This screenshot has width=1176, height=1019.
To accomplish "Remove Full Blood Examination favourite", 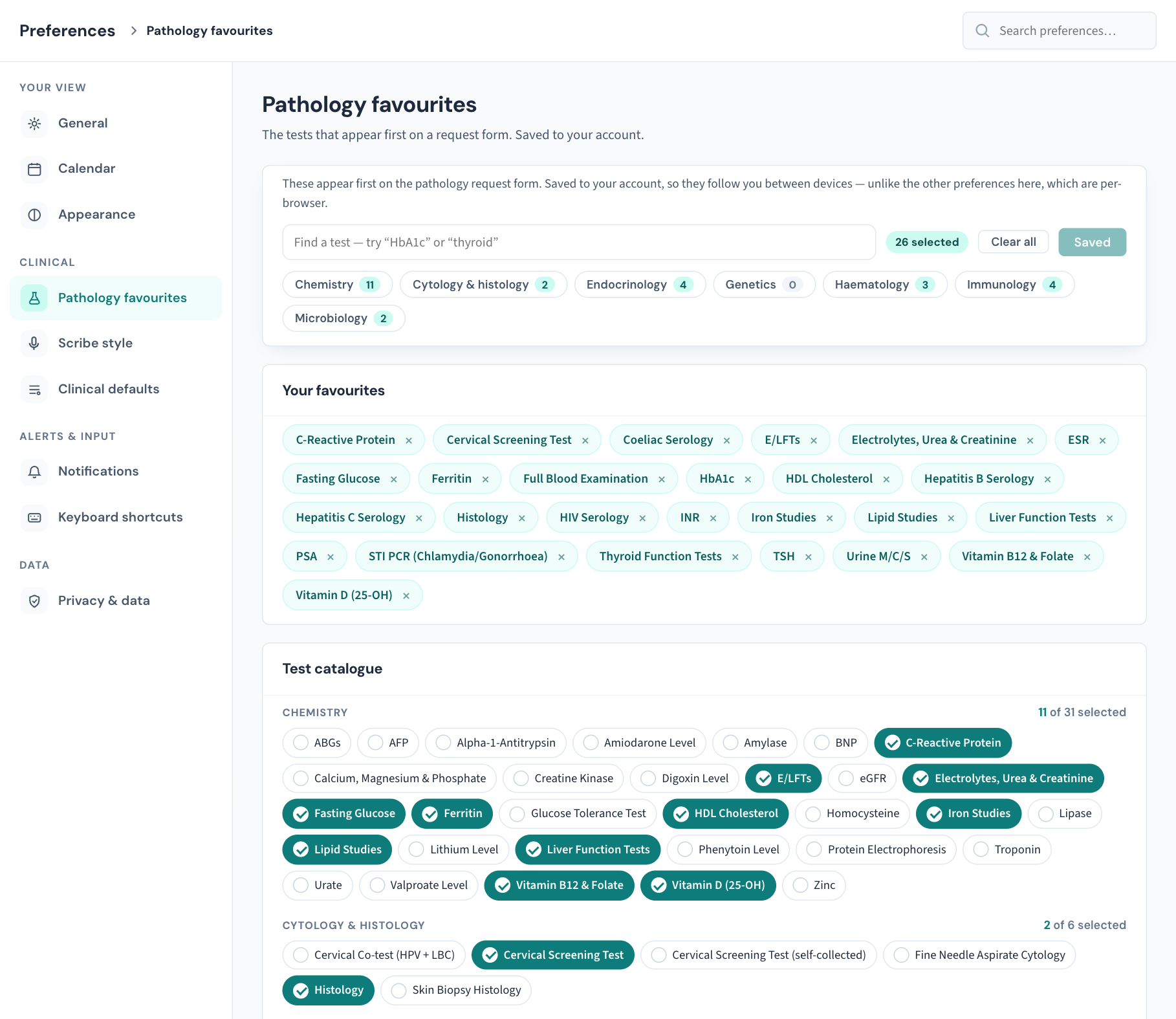I will pos(662,479).
